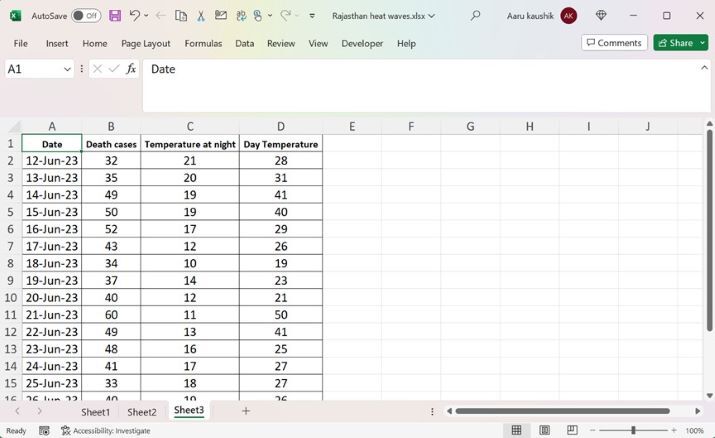Screen dimensions: 715x438
Task: Select column A header
Action: [52, 126]
